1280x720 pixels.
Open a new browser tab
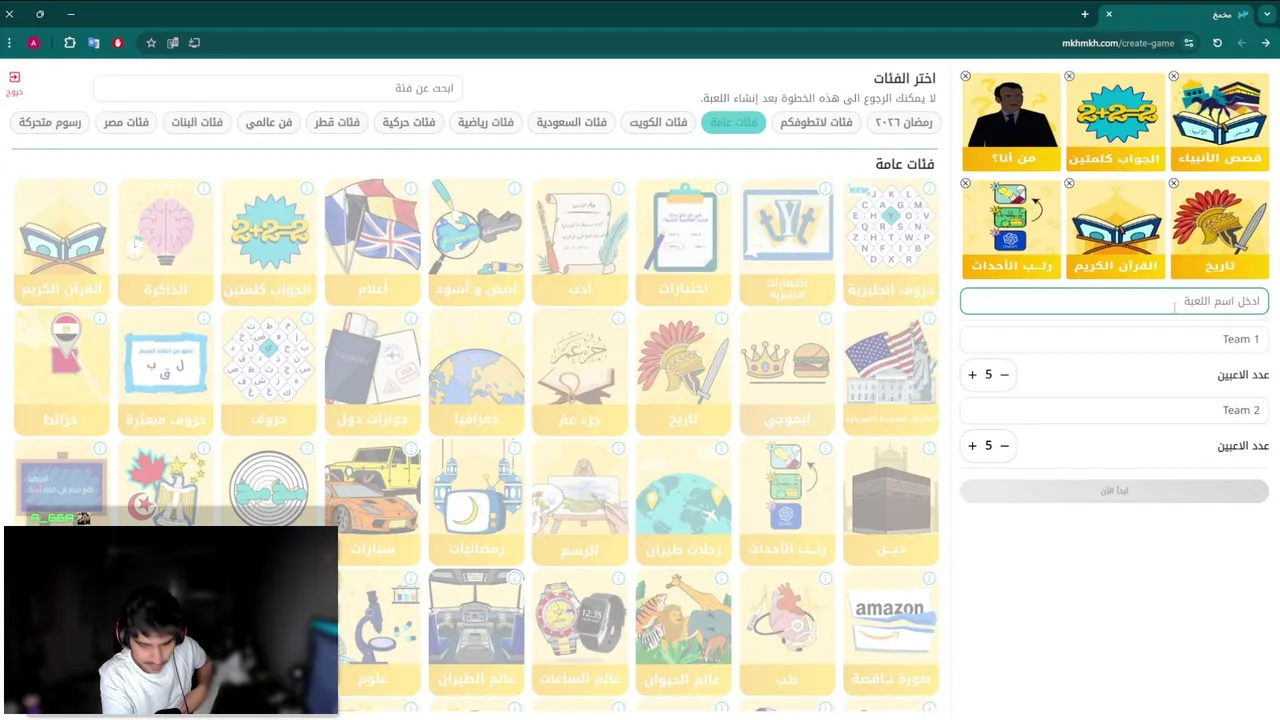pyautogui.click(x=1085, y=14)
